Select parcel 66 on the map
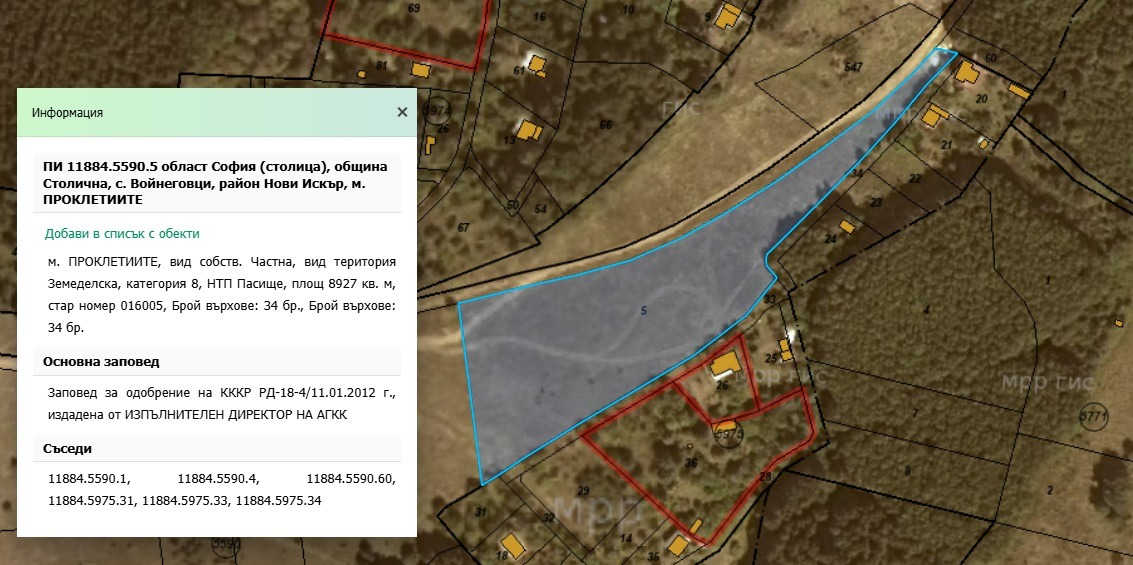The width and height of the screenshot is (1133, 565). click(606, 125)
